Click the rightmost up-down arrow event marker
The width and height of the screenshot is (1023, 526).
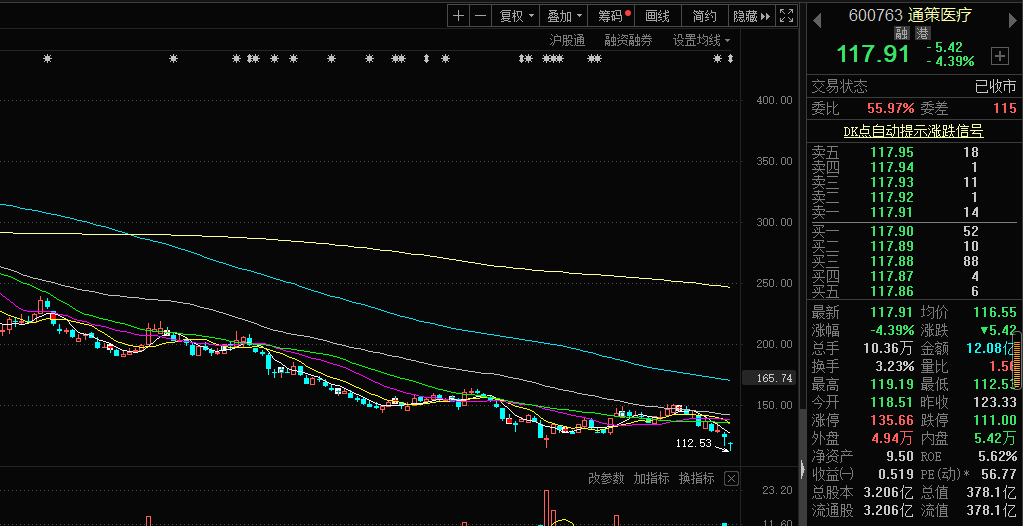point(730,59)
